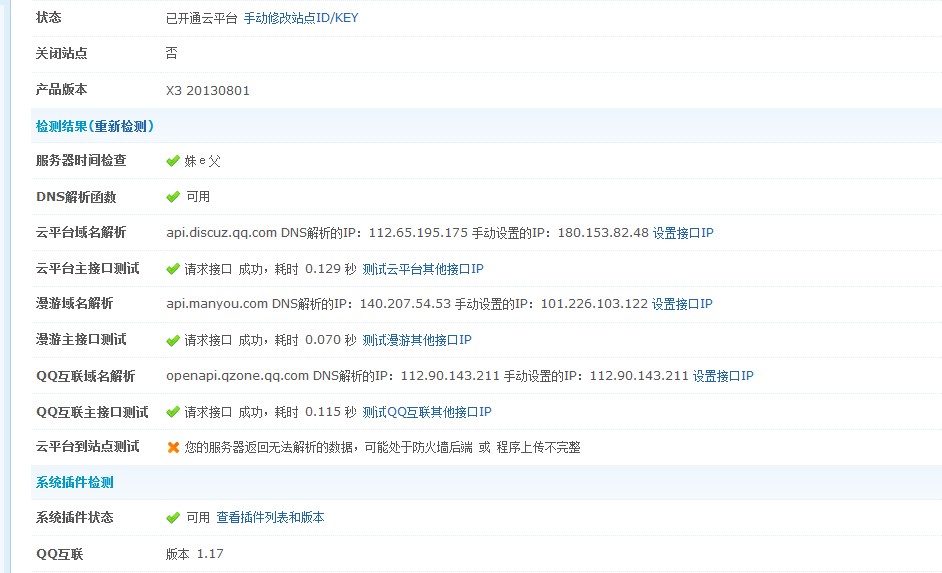Screen dimensions: 942x573
Task: Select the 漫游域名解析 label
Action: pyautogui.click(x=74, y=303)
